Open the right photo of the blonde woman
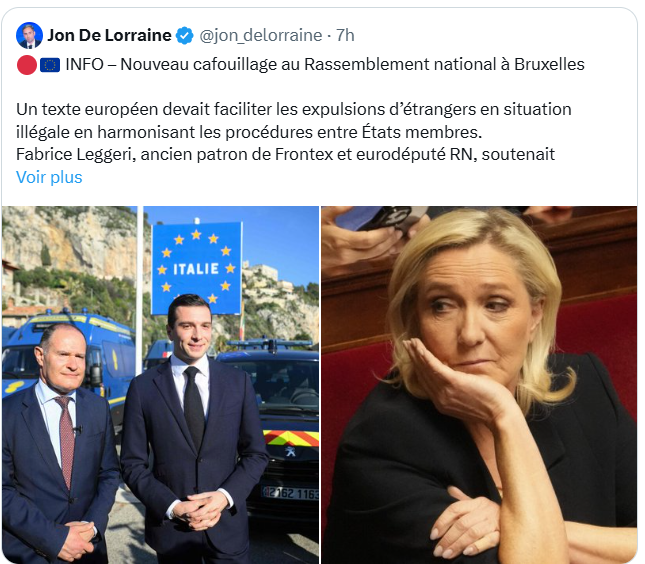This screenshot has width=645, height=564. point(479,385)
